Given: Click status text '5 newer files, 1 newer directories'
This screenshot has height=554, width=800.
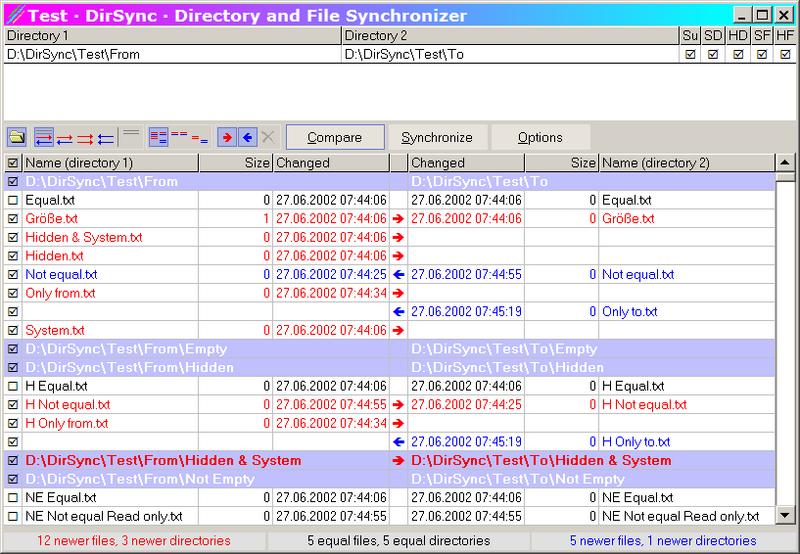Looking at the screenshot, I should click(x=663, y=541).
